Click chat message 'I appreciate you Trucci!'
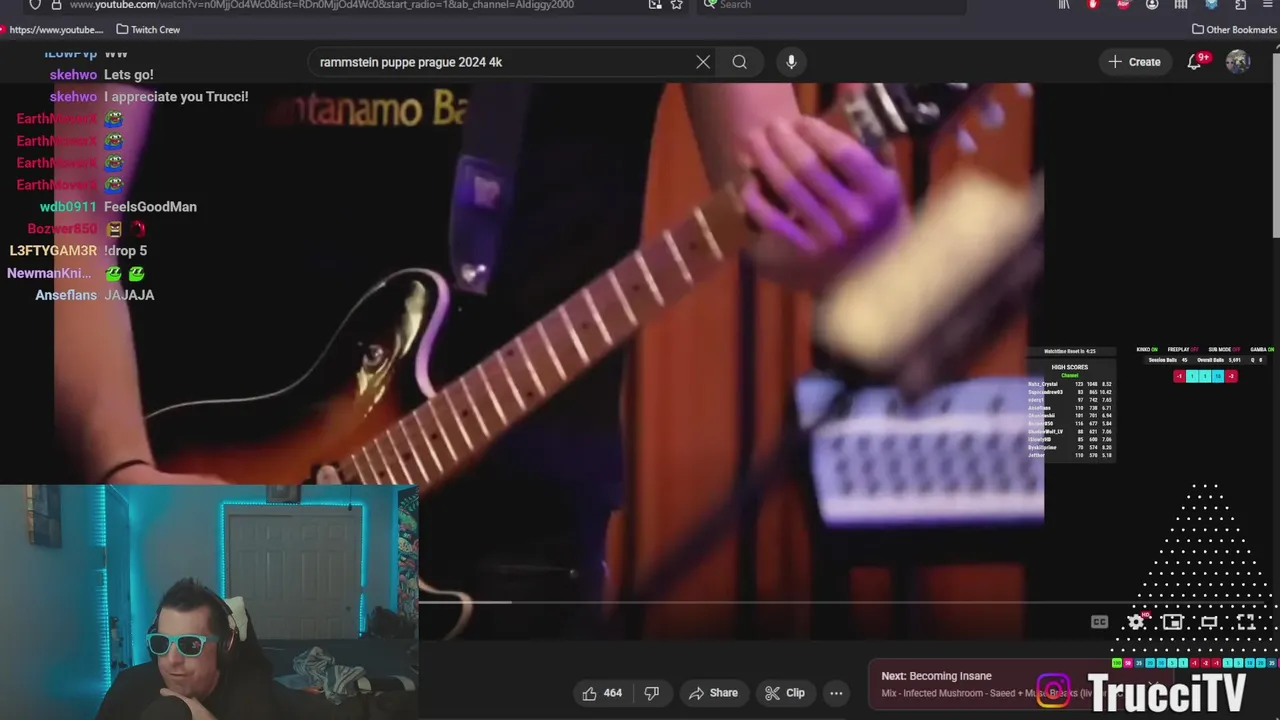The width and height of the screenshot is (1280, 720). (176, 97)
